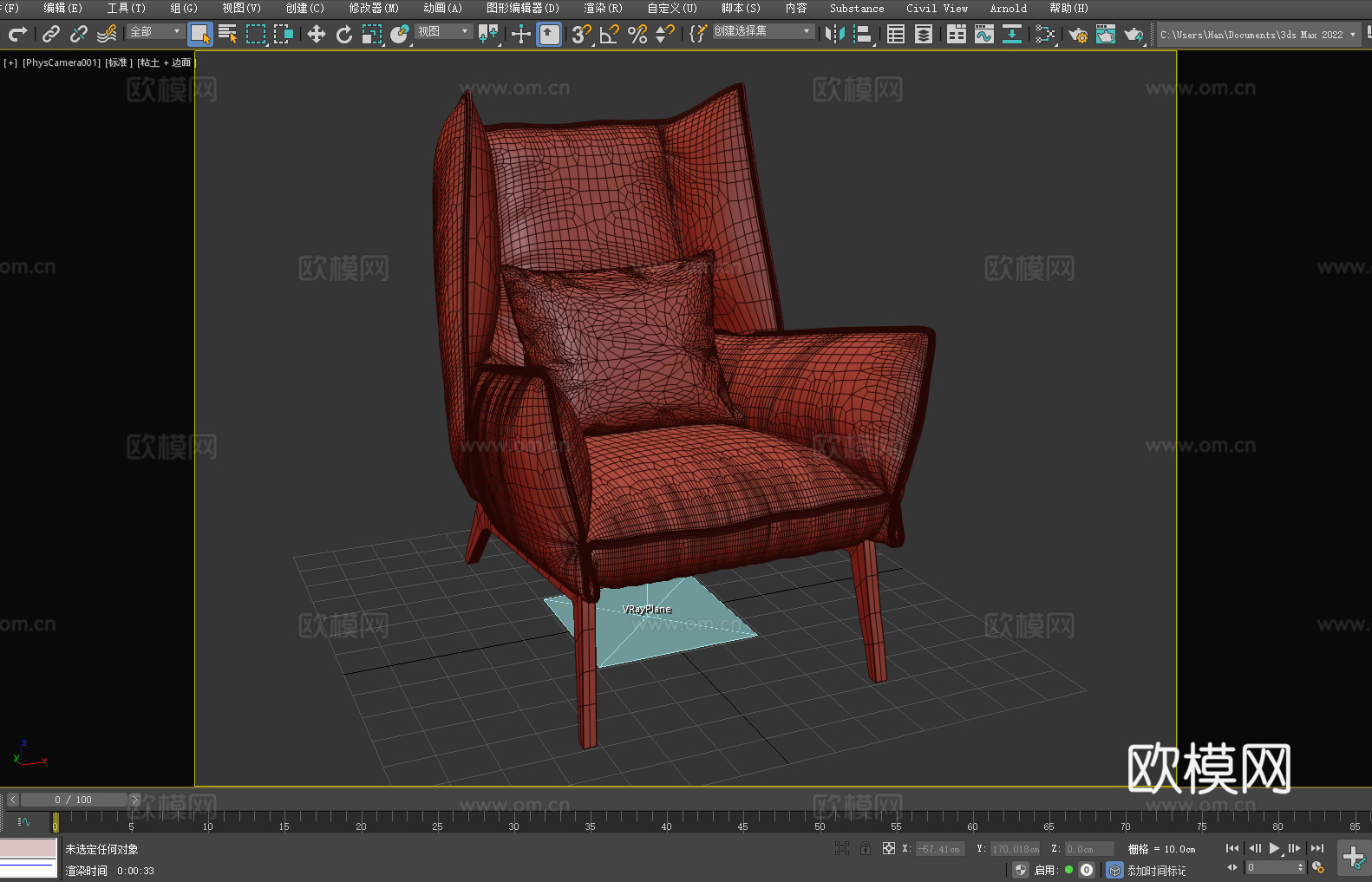This screenshot has width=1372, height=882.
Task: Go to Start of animation
Action: pos(1232,848)
